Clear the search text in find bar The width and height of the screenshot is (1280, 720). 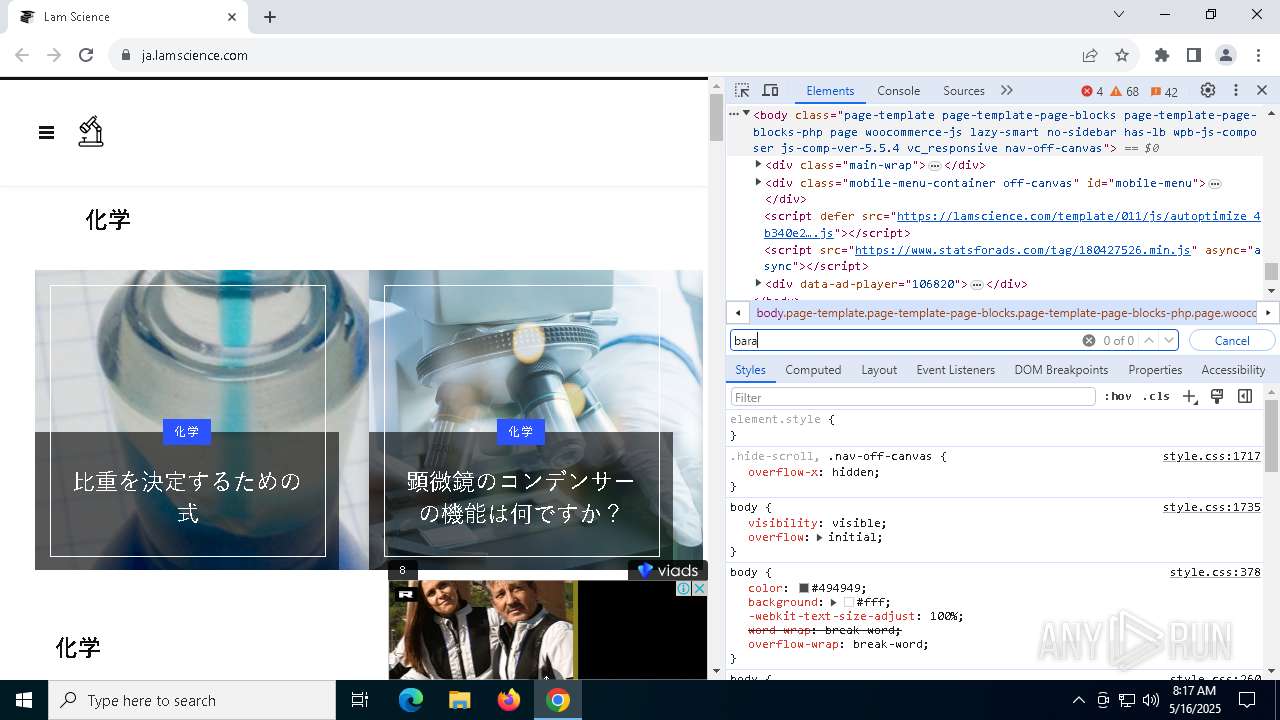tap(1089, 341)
